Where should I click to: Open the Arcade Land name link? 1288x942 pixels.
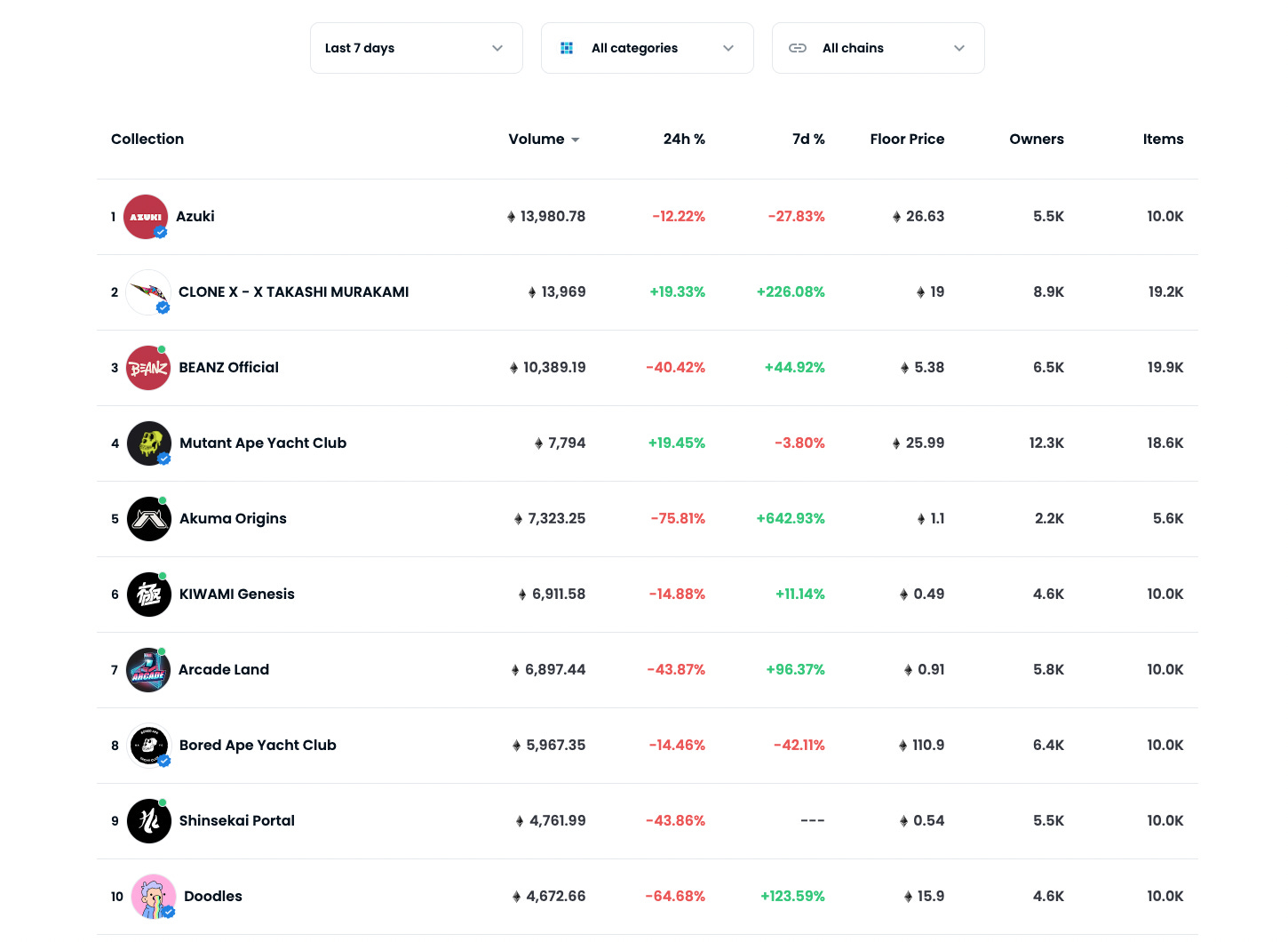click(x=224, y=670)
